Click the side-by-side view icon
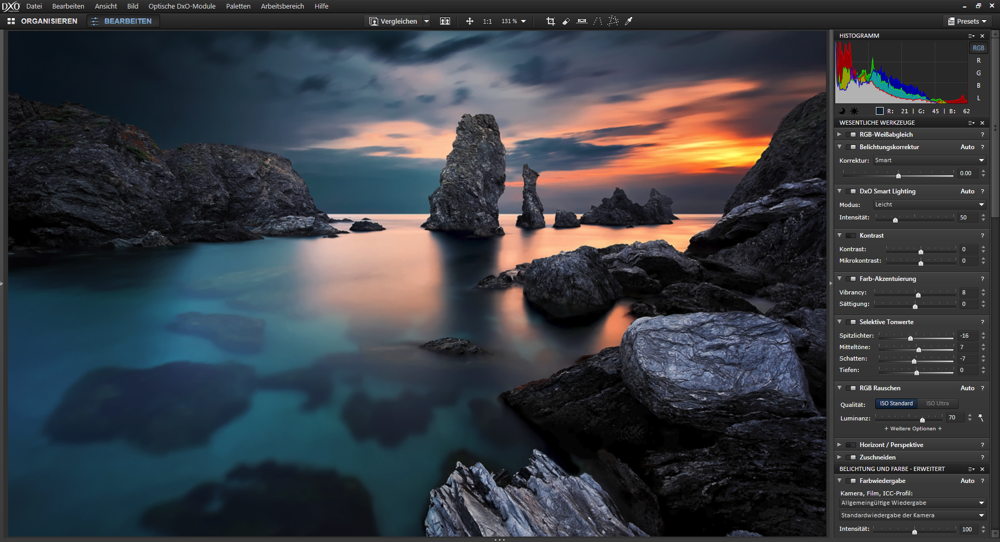The height and width of the screenshot is (542, 1000). click(x=445, y=21)
